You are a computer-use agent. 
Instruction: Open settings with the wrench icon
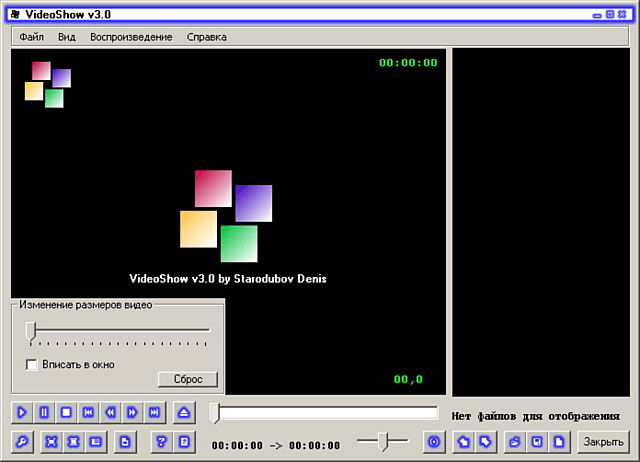click(x=22, y=441)
